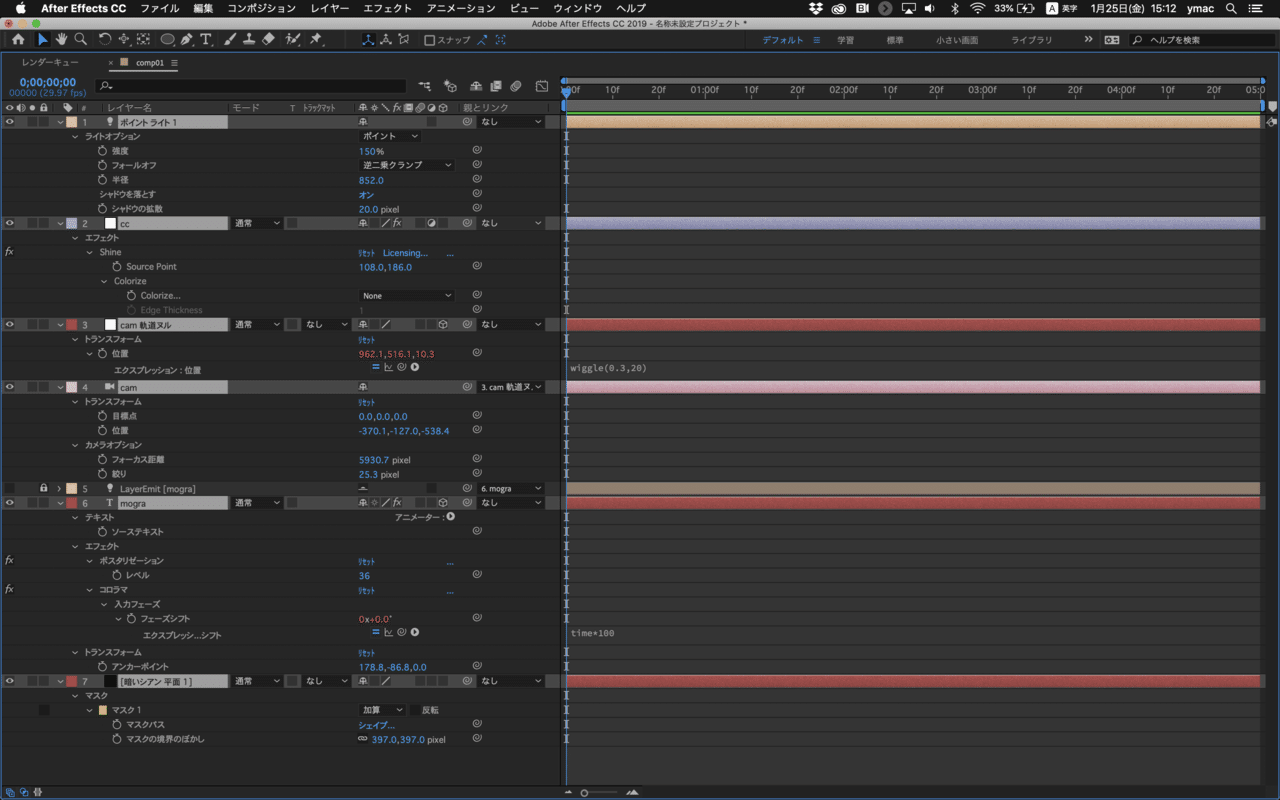Reset the ポスタリゼーション effect
Image resolution: width=1280 pixels, height=800 pixels.
pos(366,562)
